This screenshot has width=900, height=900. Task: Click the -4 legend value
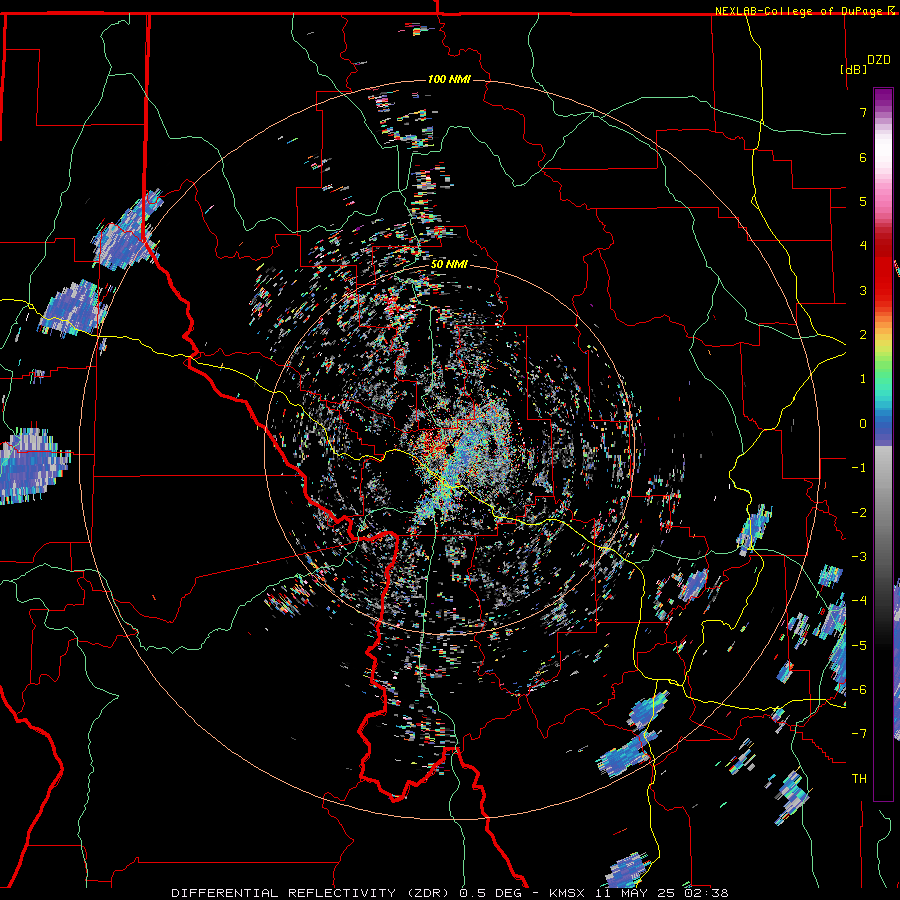[859, 601]
